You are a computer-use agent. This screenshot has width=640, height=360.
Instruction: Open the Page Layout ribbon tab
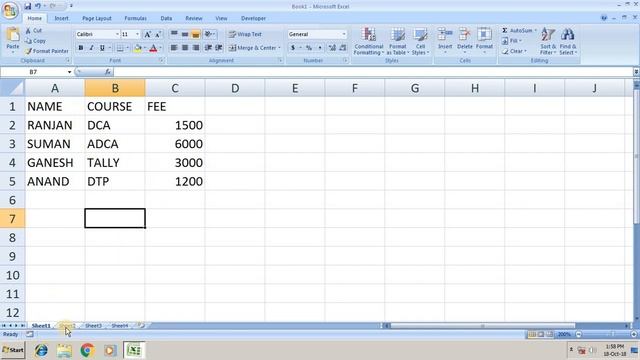tap(97, 18)
